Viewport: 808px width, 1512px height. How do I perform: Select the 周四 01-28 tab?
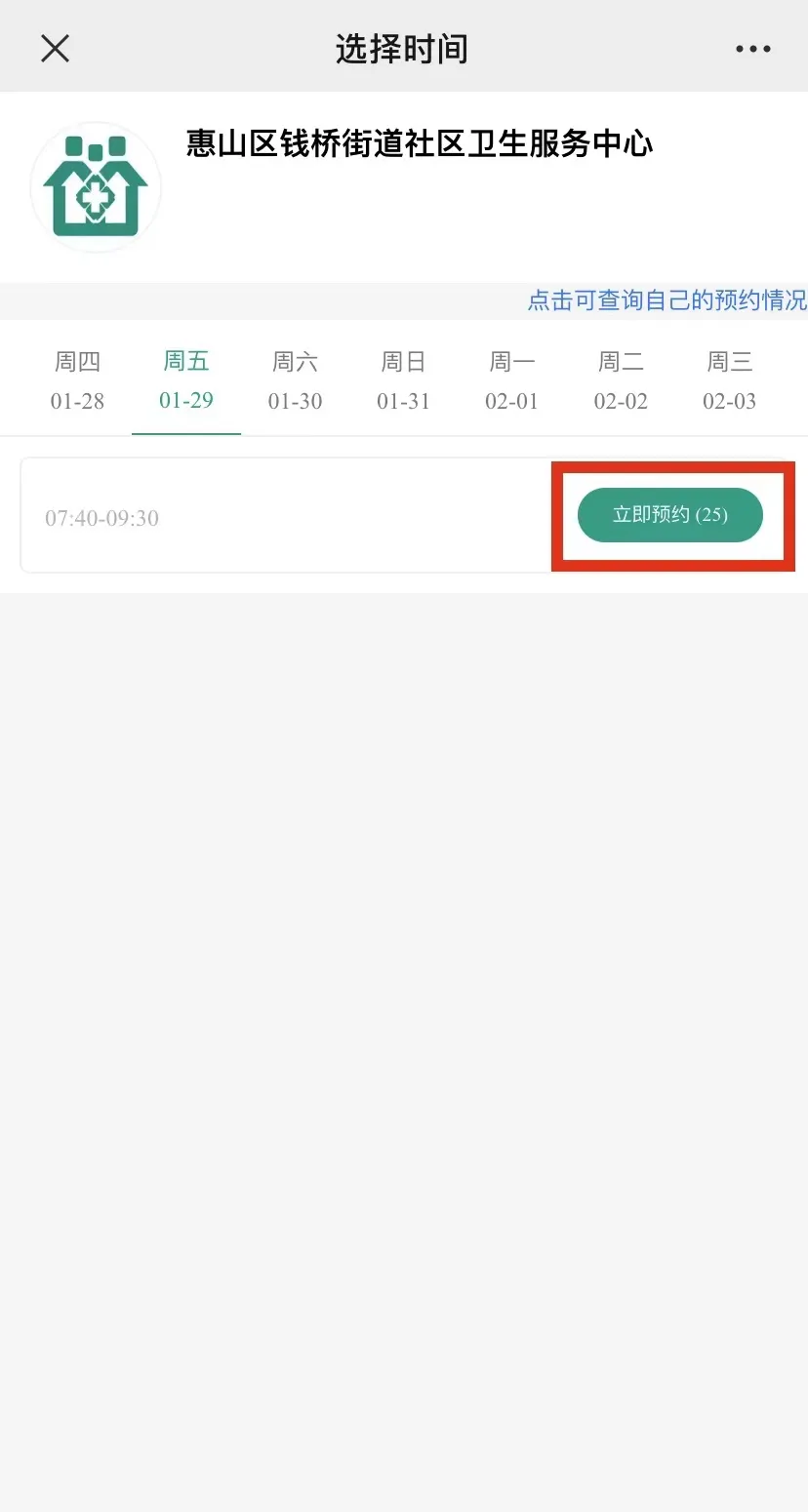[77, 380]
